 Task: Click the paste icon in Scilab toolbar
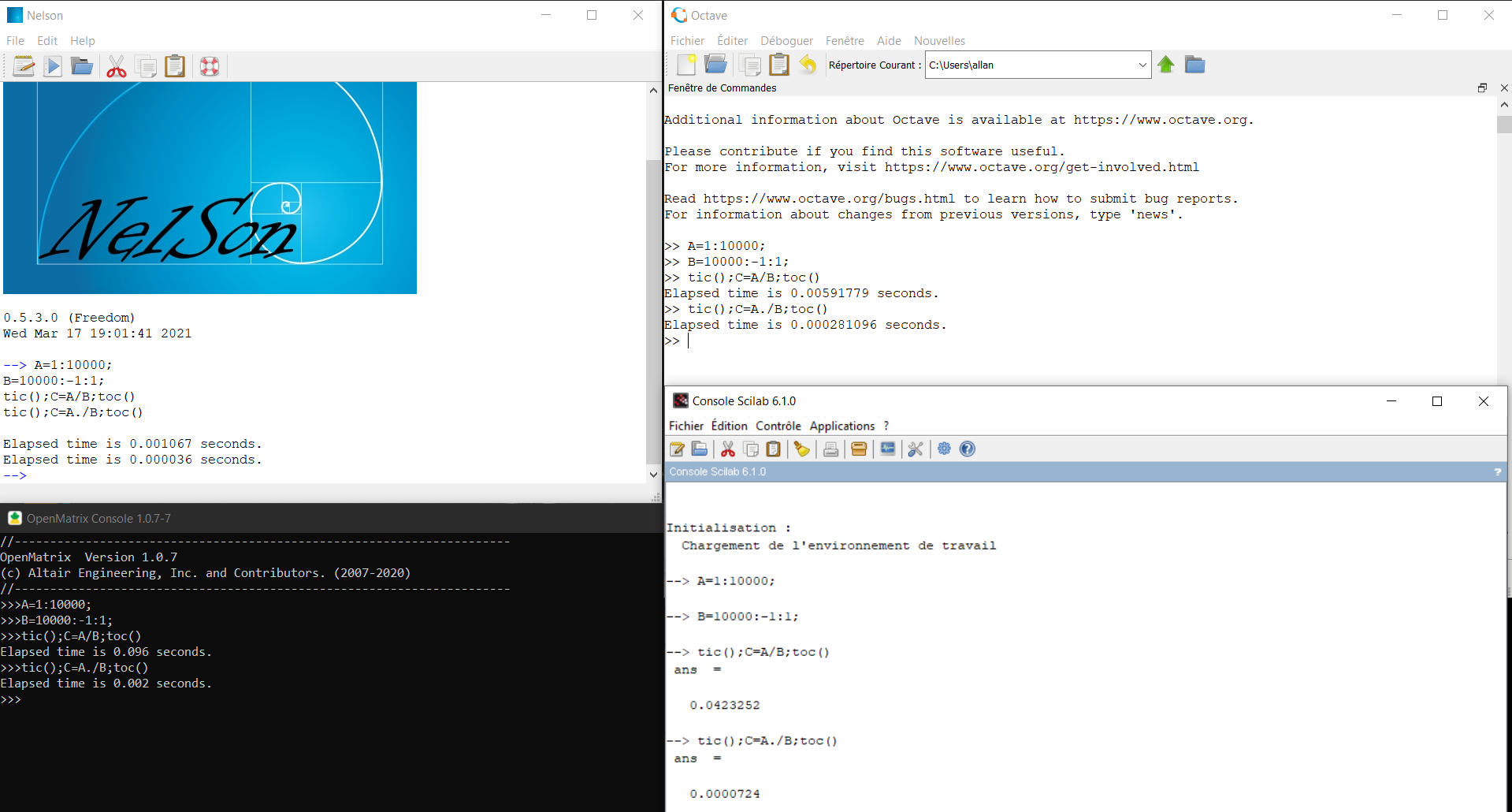[x=774, y=449]
